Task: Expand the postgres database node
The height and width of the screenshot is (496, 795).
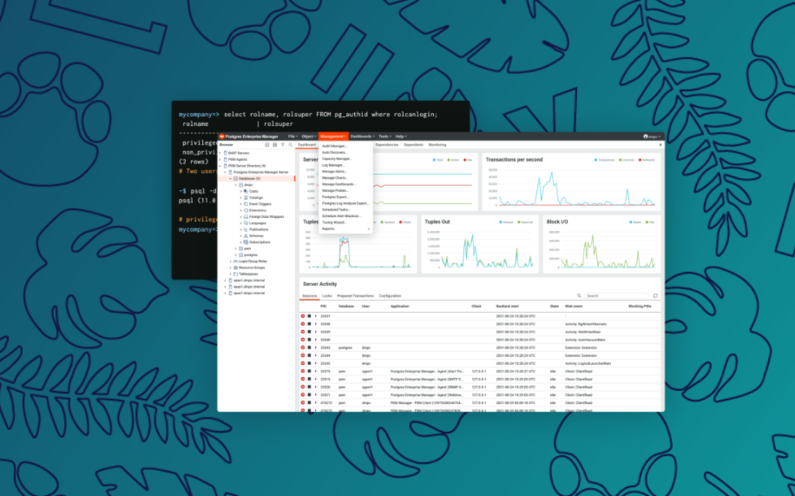Action: pyautogui.click(x=235, y=254)
